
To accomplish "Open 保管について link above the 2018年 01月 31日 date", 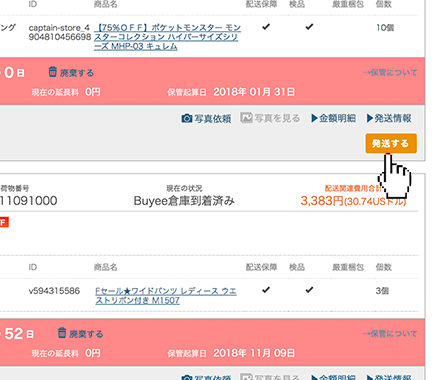I will point(390,73).
